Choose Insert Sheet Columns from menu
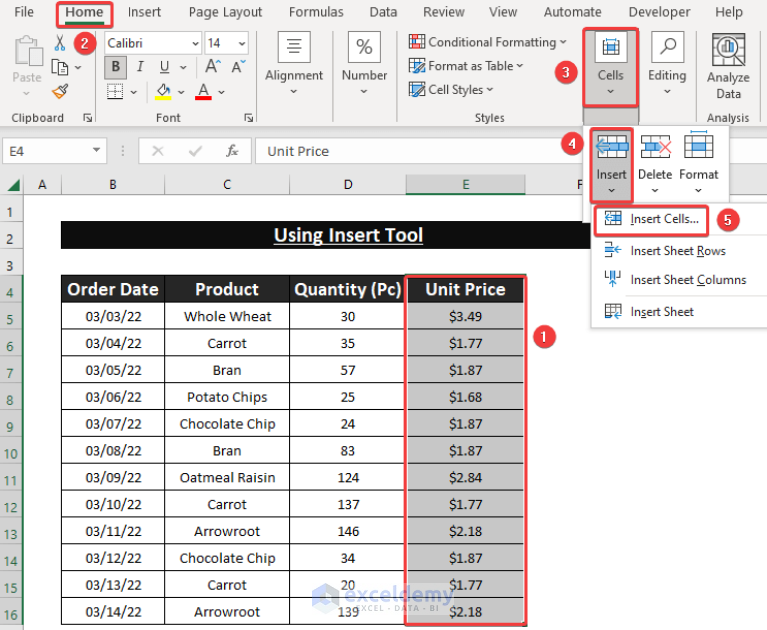The width and height of the screenshot is (767, 630). point(687,280)
